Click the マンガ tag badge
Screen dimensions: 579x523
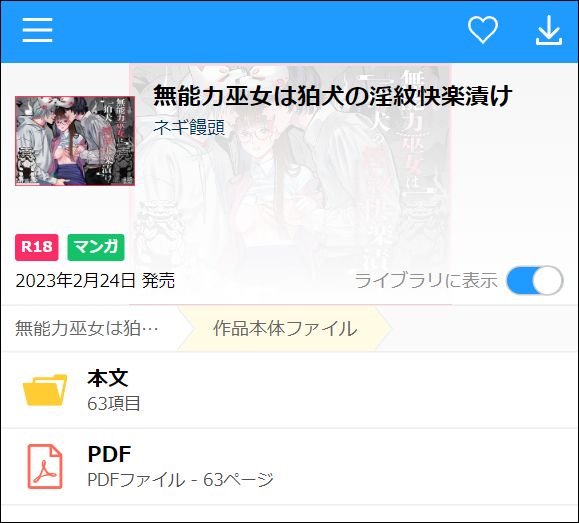[x=96, y=247]
